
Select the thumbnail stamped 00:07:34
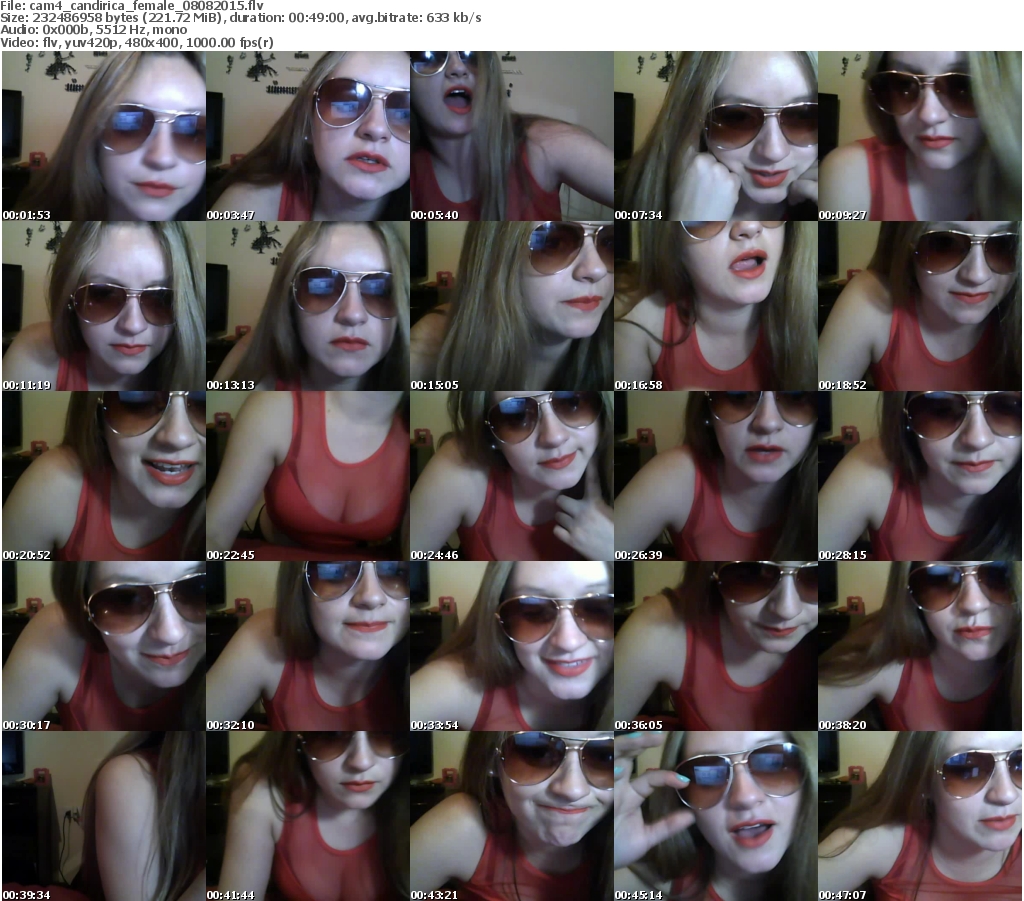point(716,136)
